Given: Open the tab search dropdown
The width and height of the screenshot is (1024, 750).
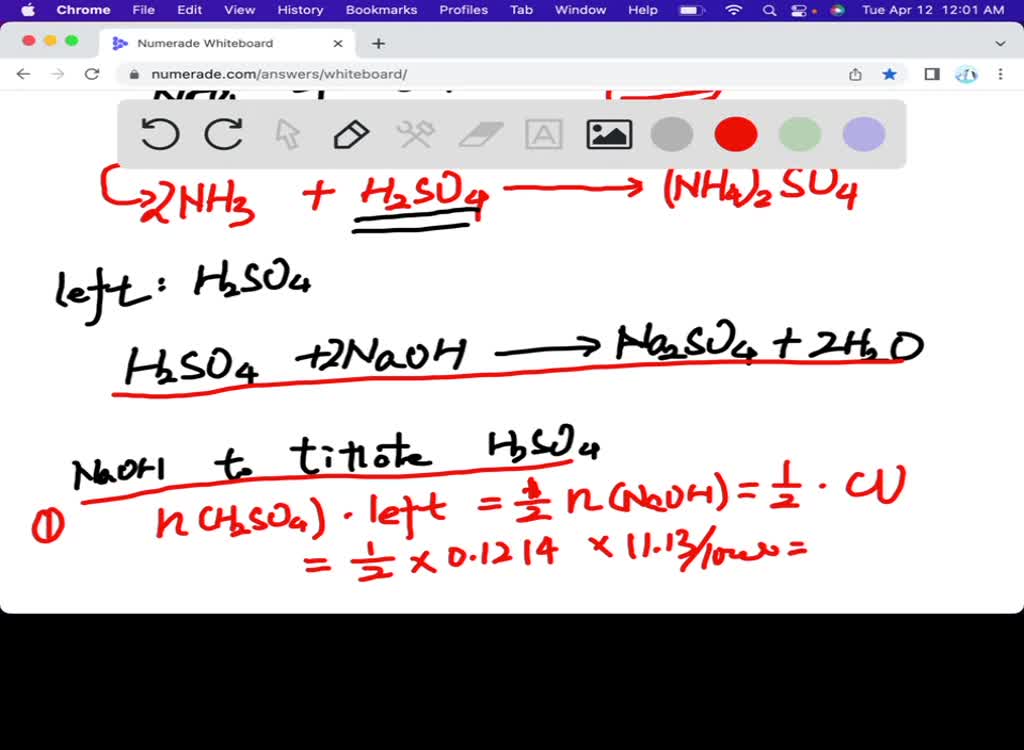Looking at the screenshot, I should pyautogui.click(x=1000, y=43).
